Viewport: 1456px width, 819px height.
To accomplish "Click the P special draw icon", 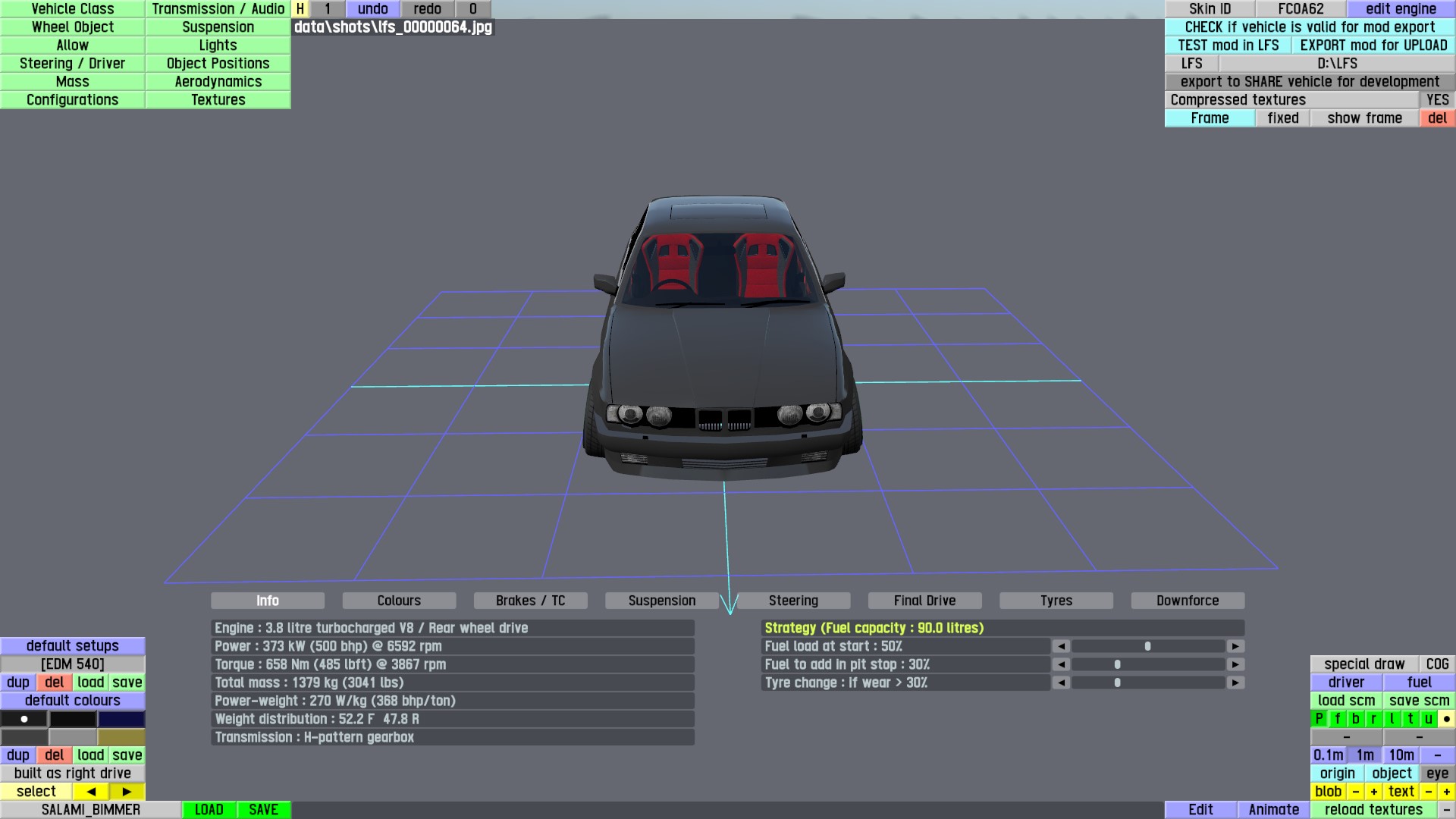I will click(x=1319, y=719).
